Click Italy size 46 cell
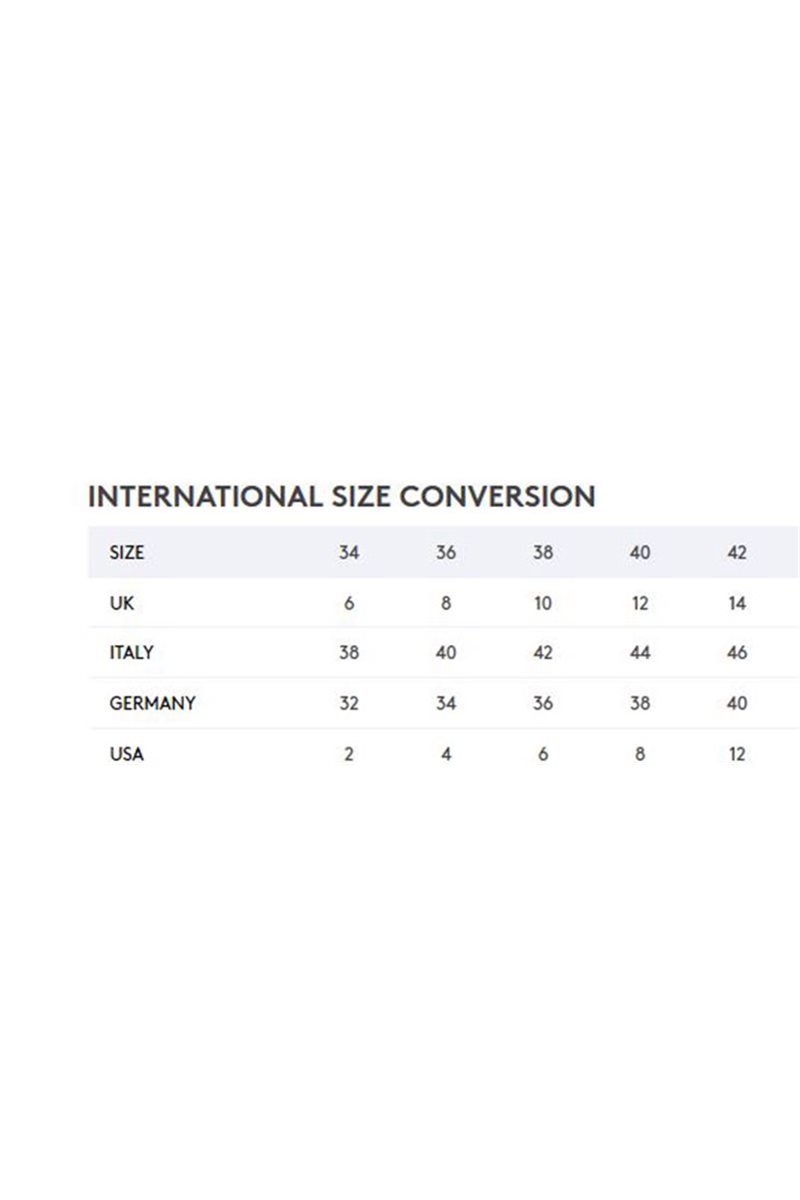 click(737, 653)
